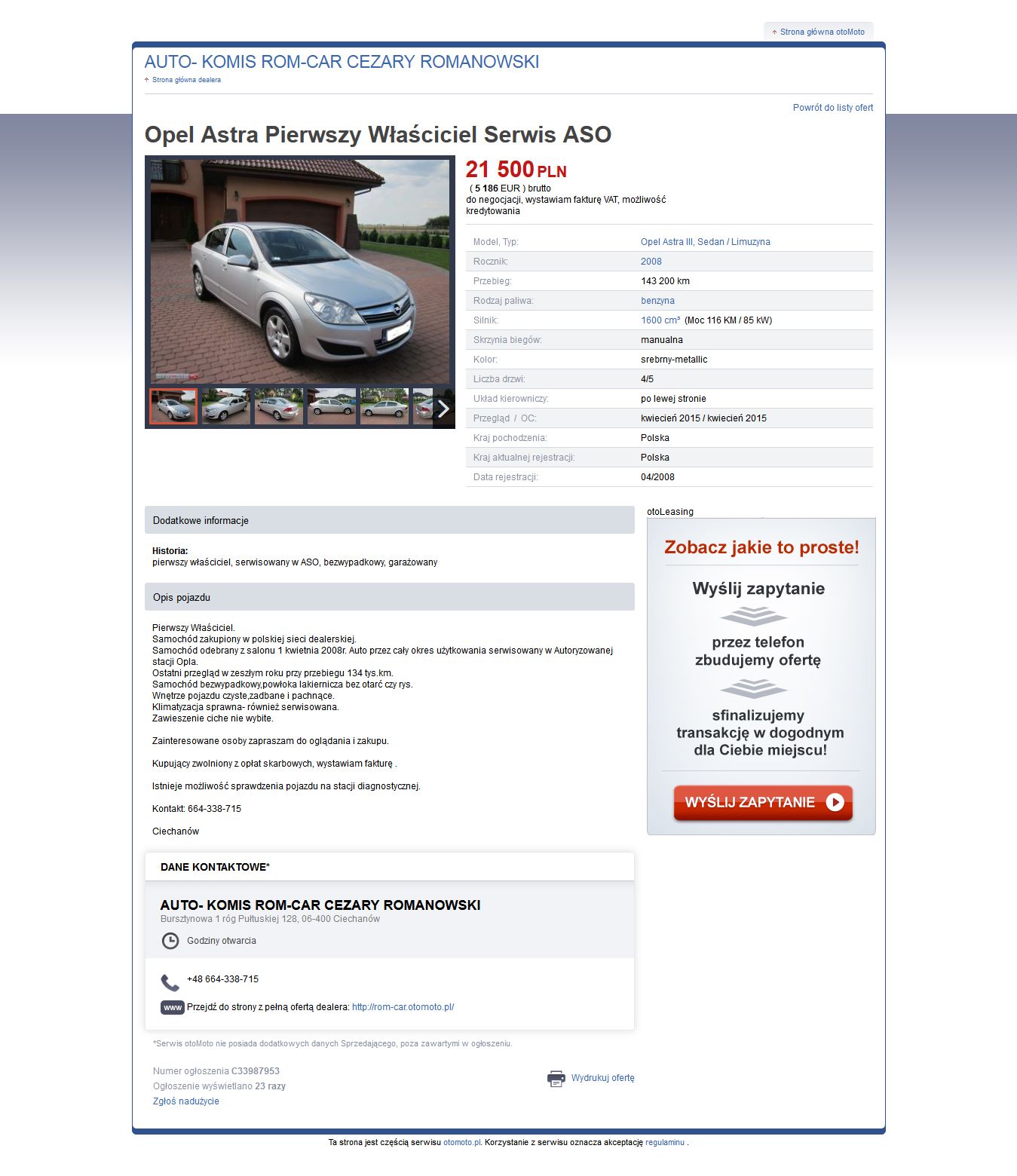The image size is (1017, 1176).
Task: Click the Zobacz jakie to proste! banner heading
Action: [761, 547]
